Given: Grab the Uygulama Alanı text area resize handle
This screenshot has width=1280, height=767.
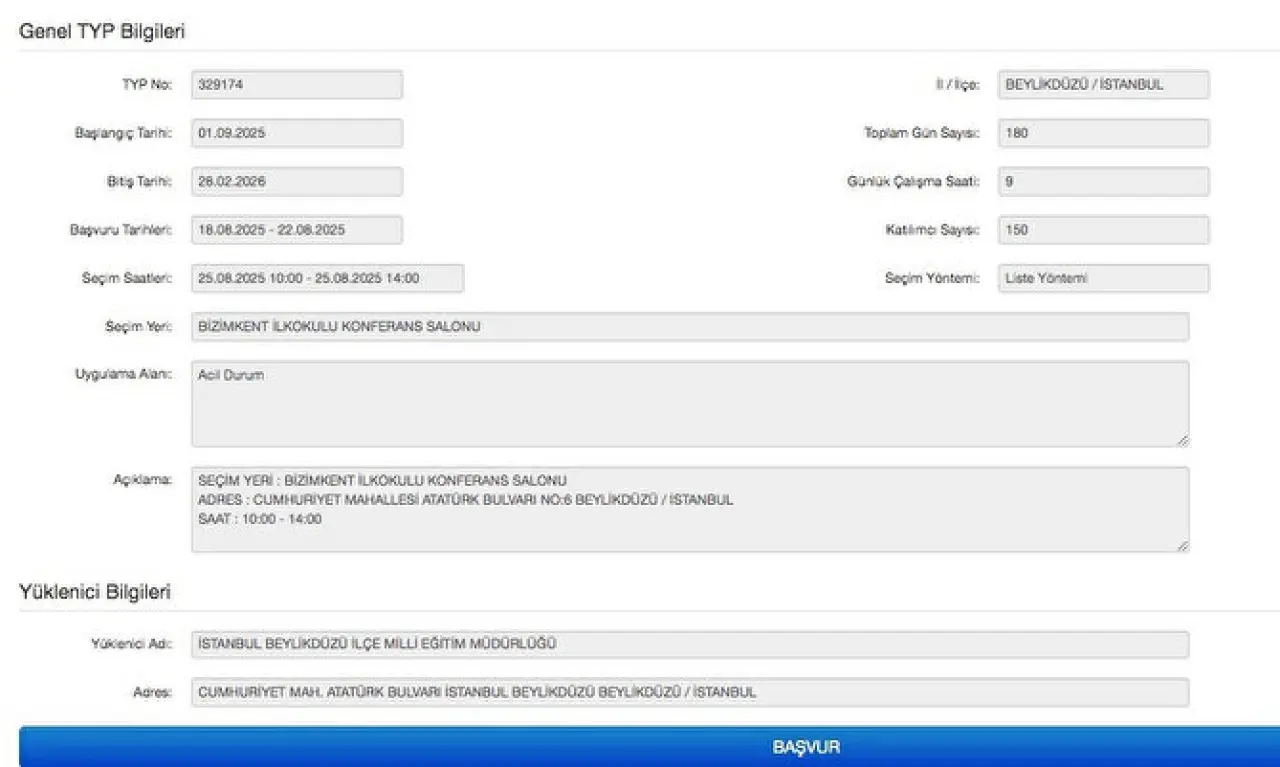Looking at the screenshot, I should (x=1183, y=440).
